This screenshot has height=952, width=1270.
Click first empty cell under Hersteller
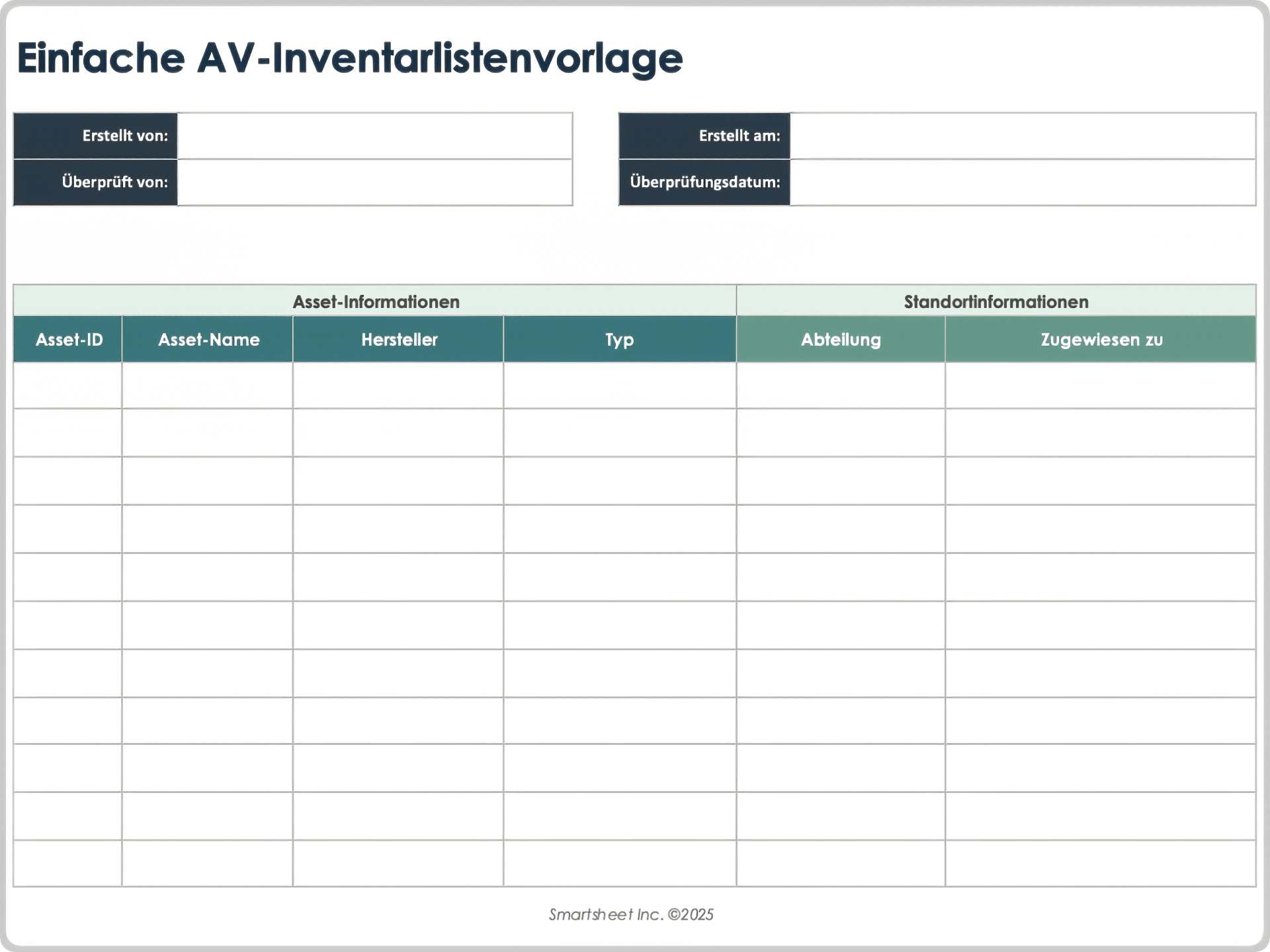pos(398,385)
